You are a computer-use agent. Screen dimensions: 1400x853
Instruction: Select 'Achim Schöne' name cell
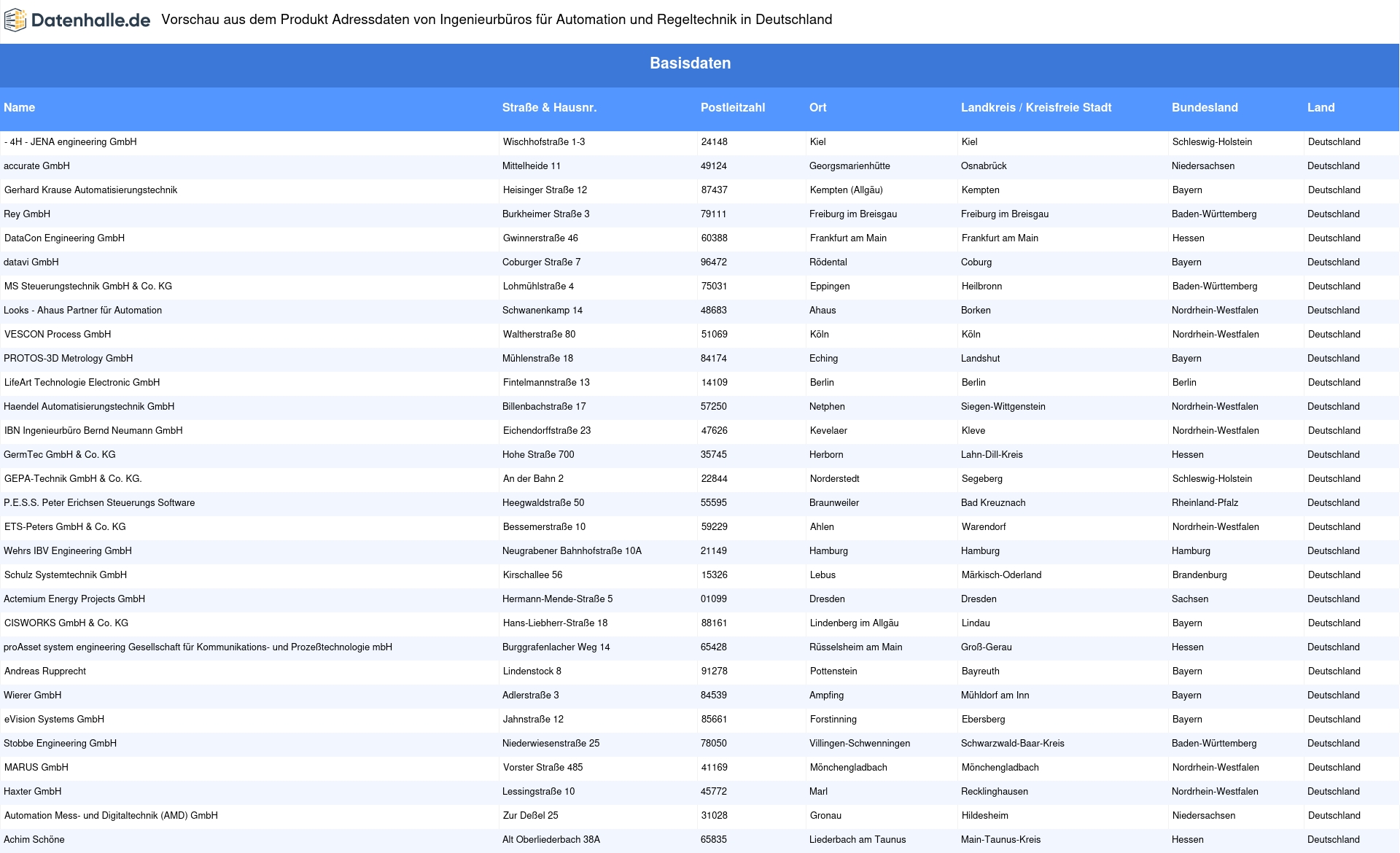click(34, 840)
